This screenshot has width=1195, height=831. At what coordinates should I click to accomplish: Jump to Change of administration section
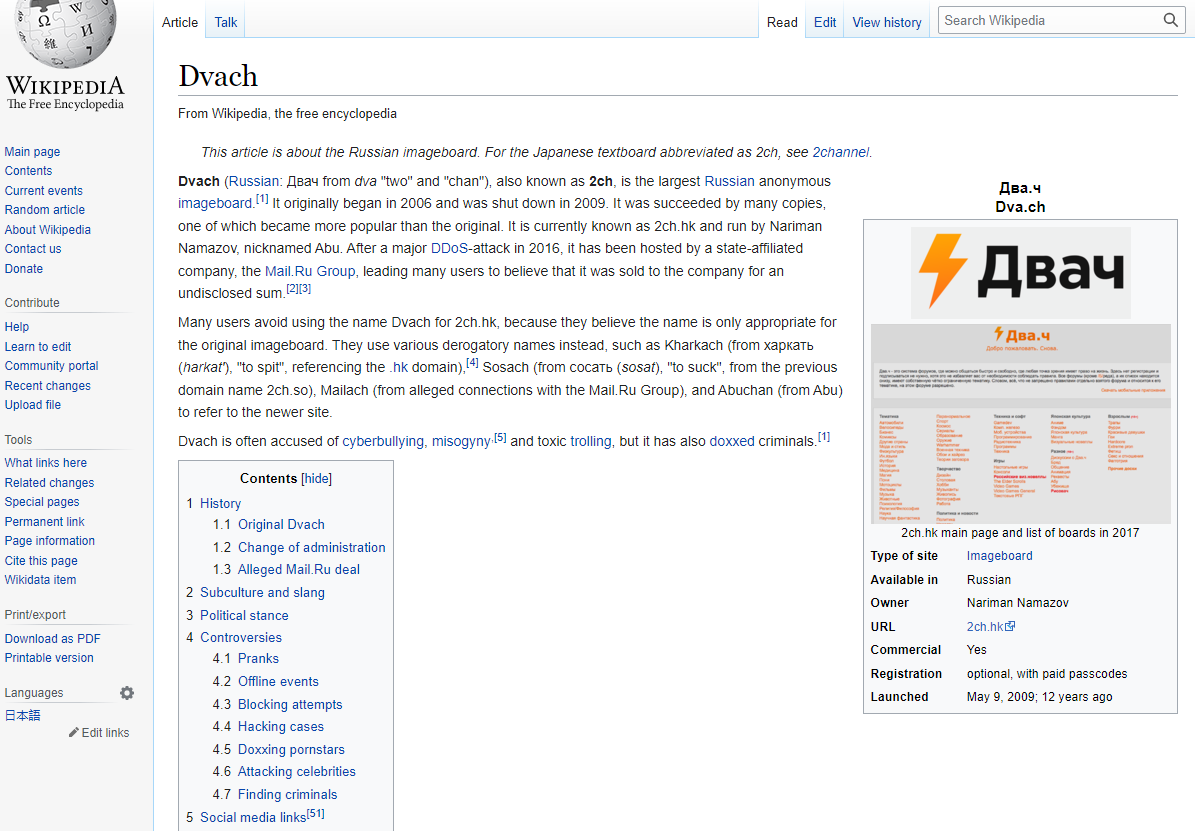312,547
